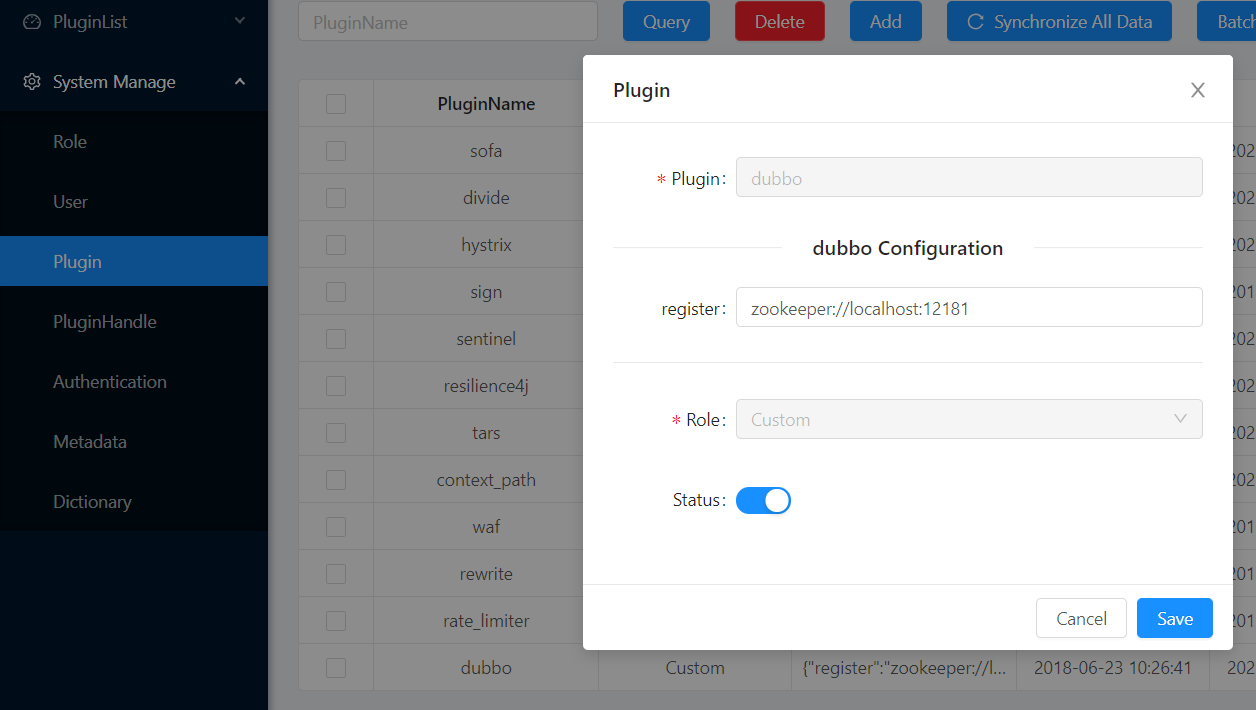The width and height of the screenshot is (1256, 710).
Task: Click the Query button
Action: [x=666, y=21]
